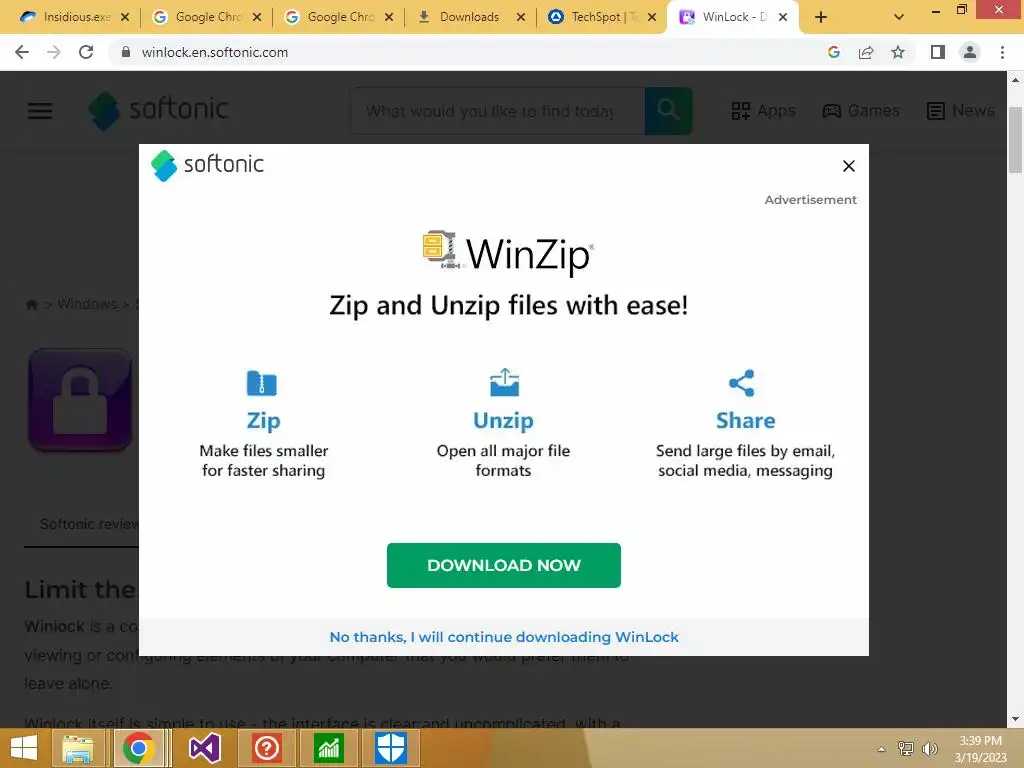Open a new browser tab
The image size is (1024, 768).
tap(821, 17)
